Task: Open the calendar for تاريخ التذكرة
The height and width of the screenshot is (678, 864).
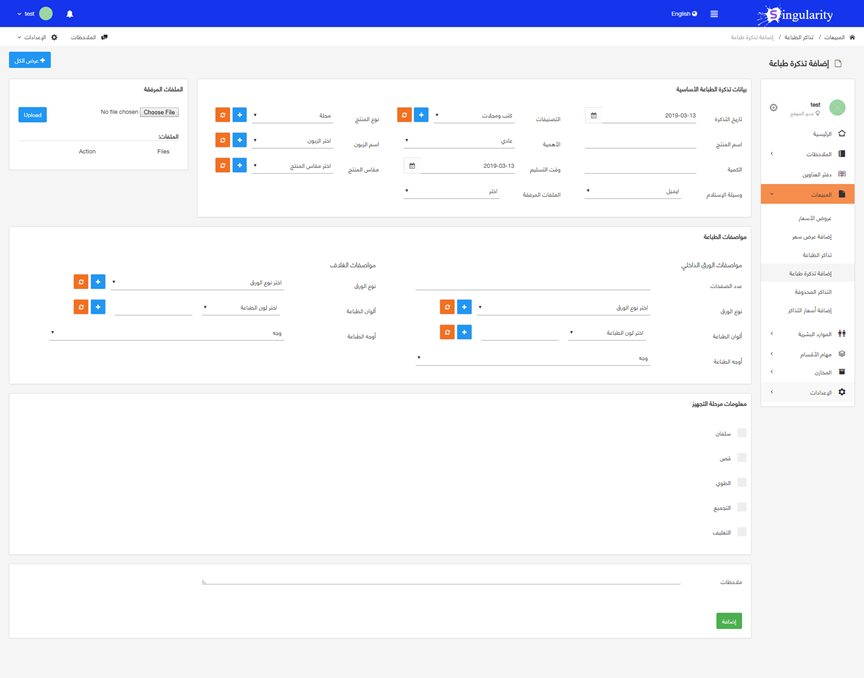Action: [593, 116]
